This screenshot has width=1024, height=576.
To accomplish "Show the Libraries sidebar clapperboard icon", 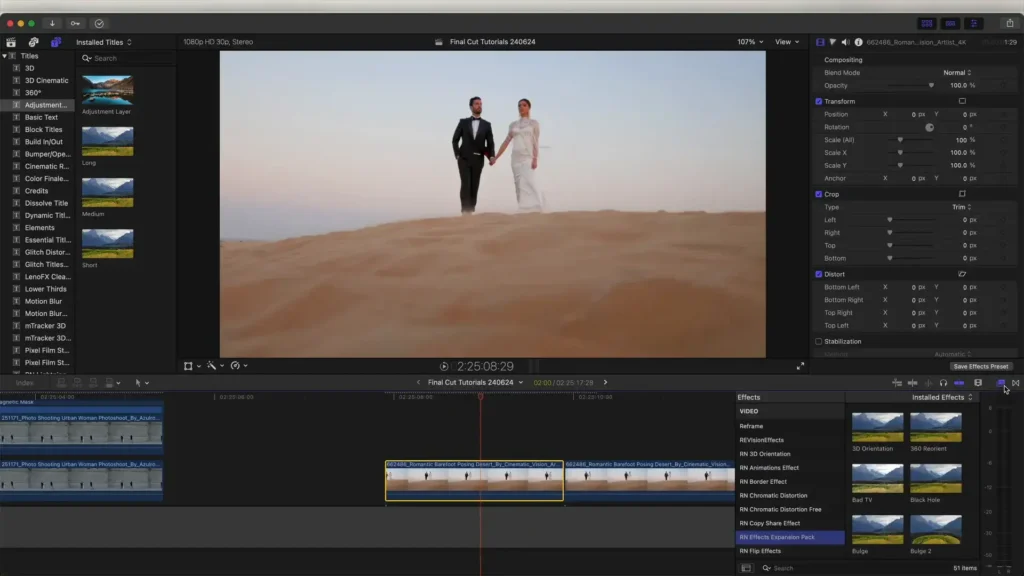I will tap(11, 42).
